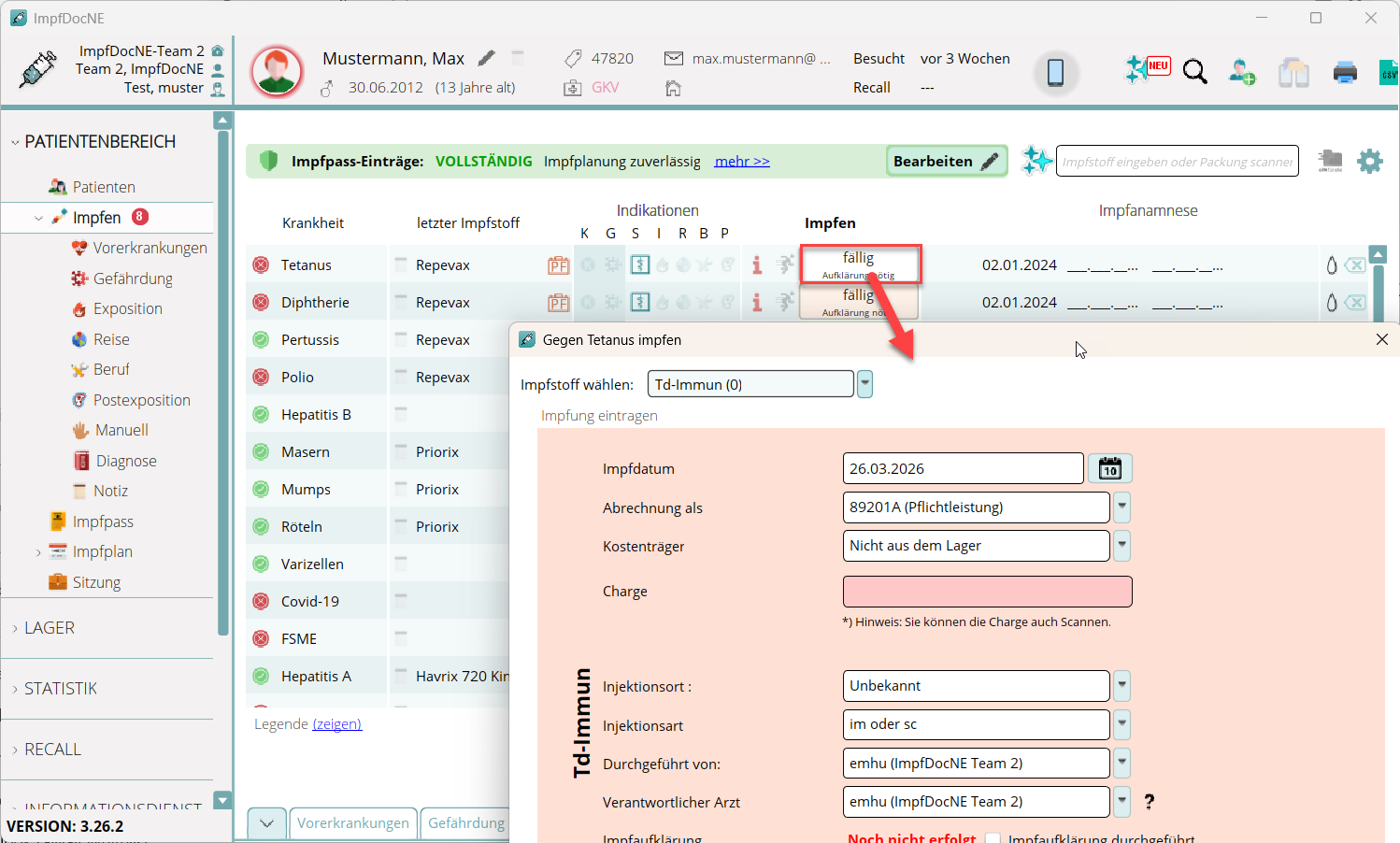Click into the Charge input field
Viewport: 1400px width, 843px height.
[987, 592]
